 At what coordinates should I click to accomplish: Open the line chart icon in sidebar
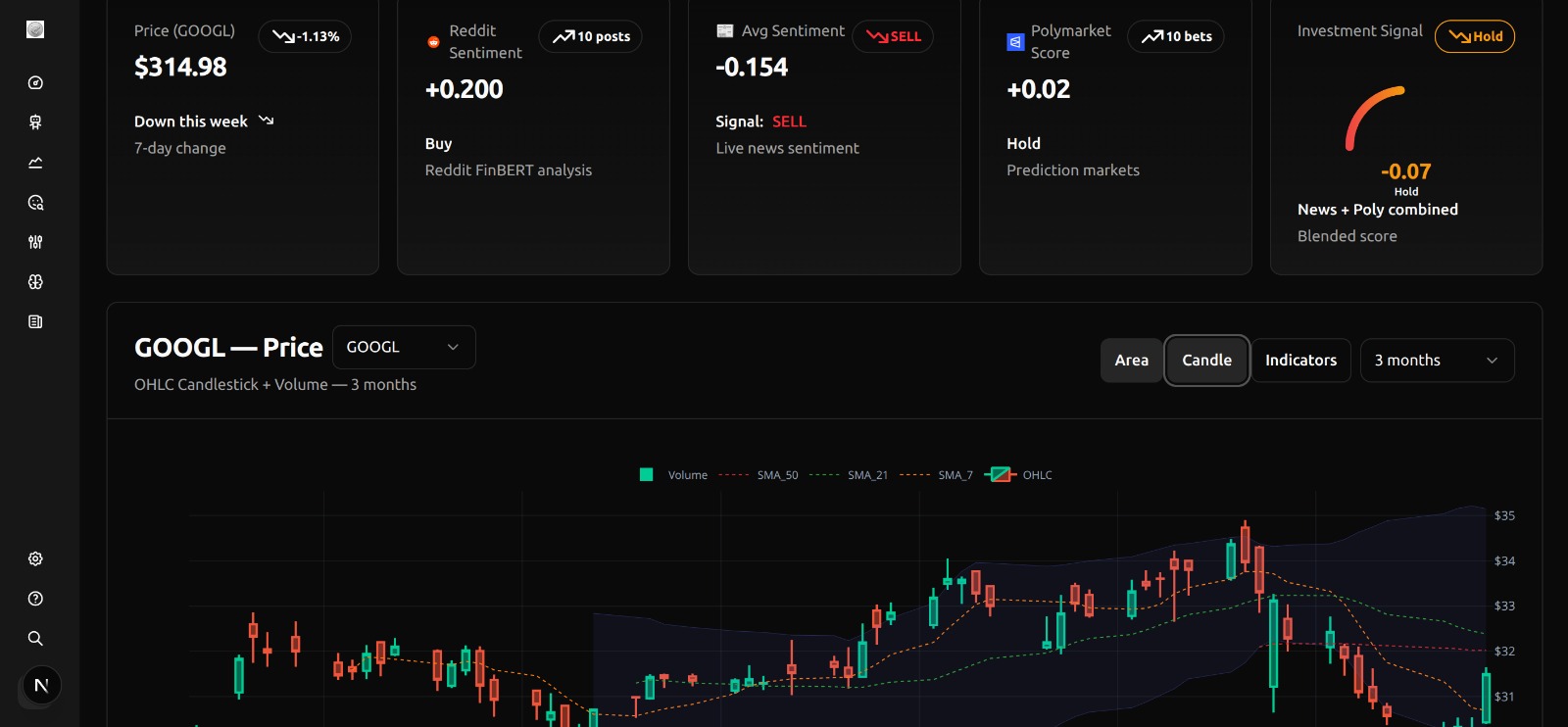pos(35,163)
